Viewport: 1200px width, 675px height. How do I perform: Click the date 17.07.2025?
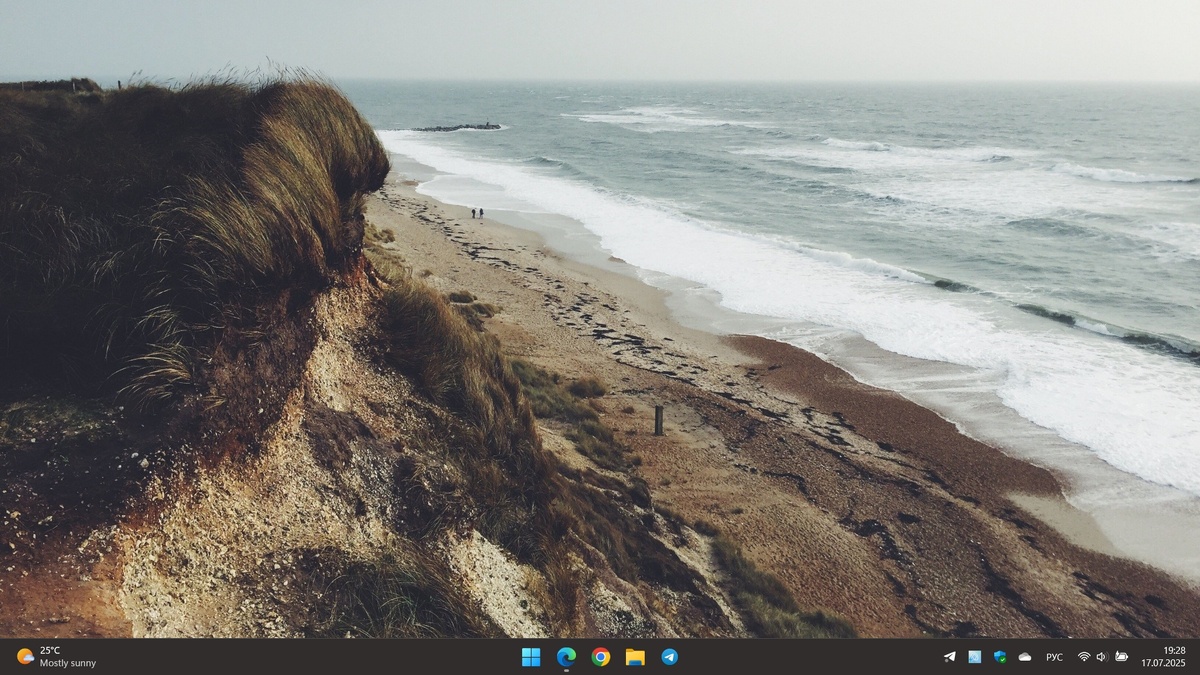(x=1164, y=663)
